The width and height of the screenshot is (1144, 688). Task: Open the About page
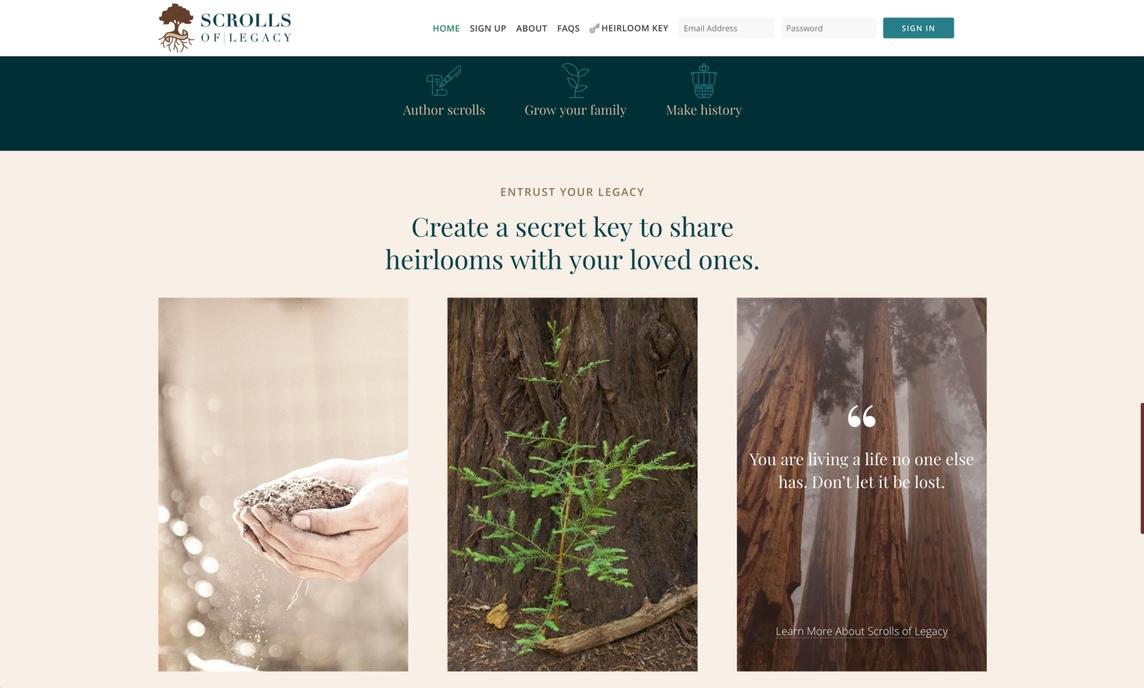pyautogui.click(x=531, y=28)
